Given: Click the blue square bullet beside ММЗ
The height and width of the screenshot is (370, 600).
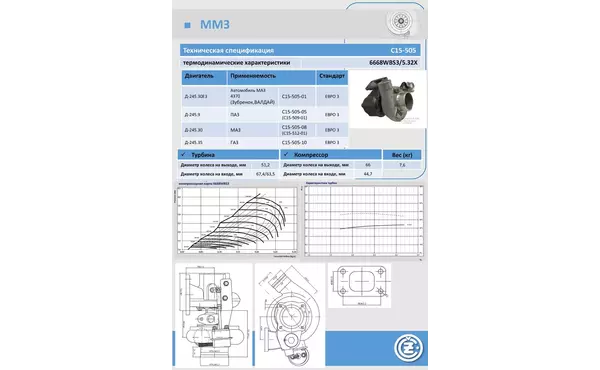Looking at the screenshot, I should [187, 25].
